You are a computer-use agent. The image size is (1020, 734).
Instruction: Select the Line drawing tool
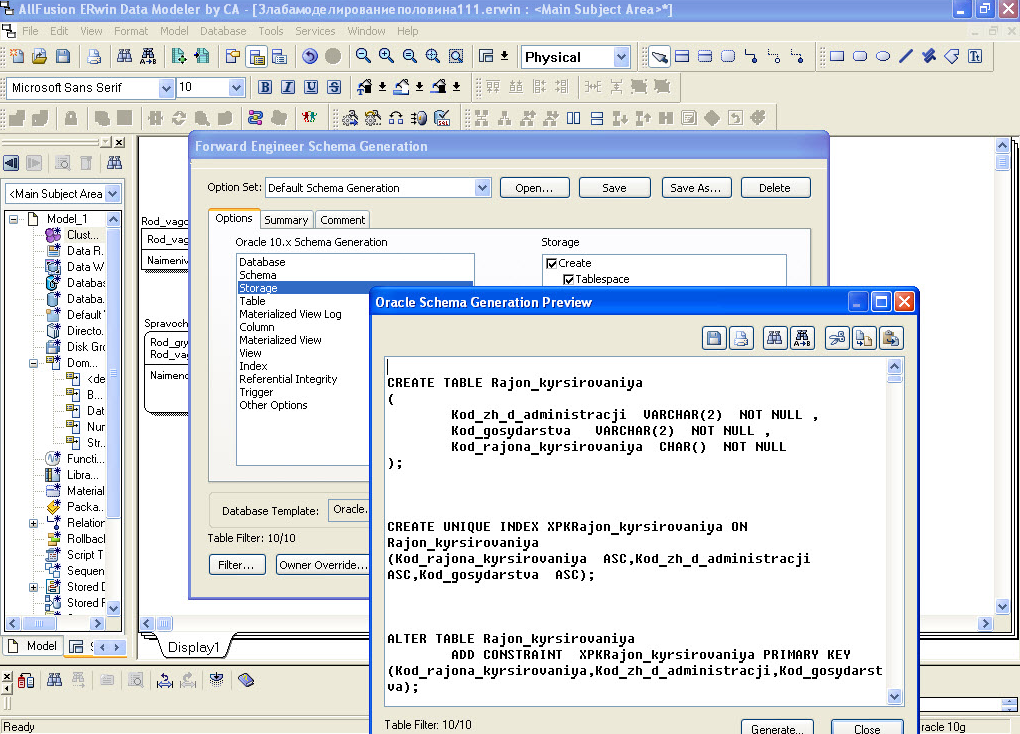point(906,57)
